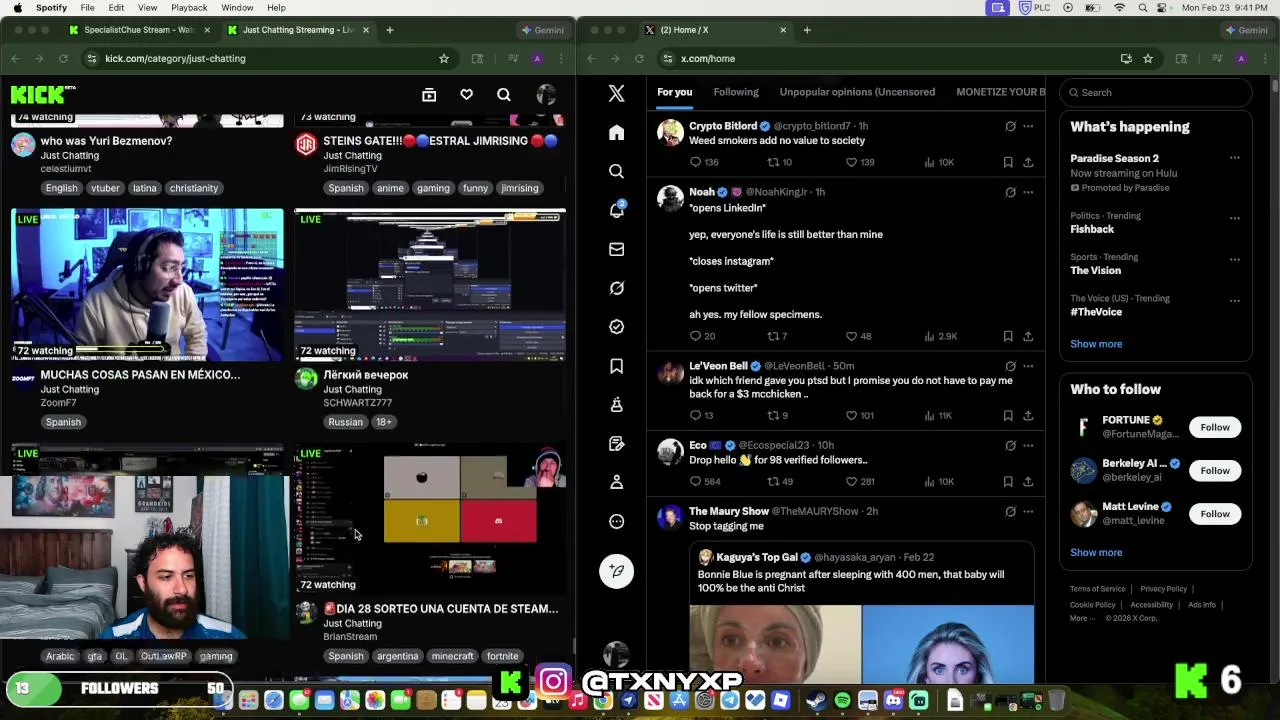This screenshot has width=1280, height=720.
Task: Open more options on Noah's post
Action: [x=1028, y=192]
